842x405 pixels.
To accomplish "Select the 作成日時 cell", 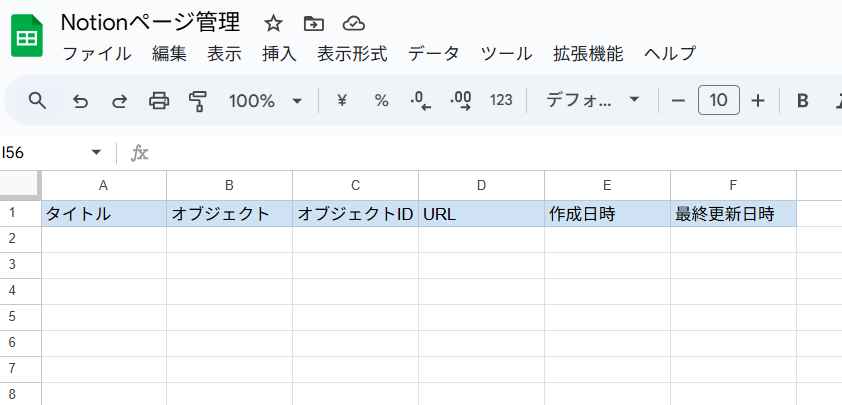I will [x=607, y=214].
